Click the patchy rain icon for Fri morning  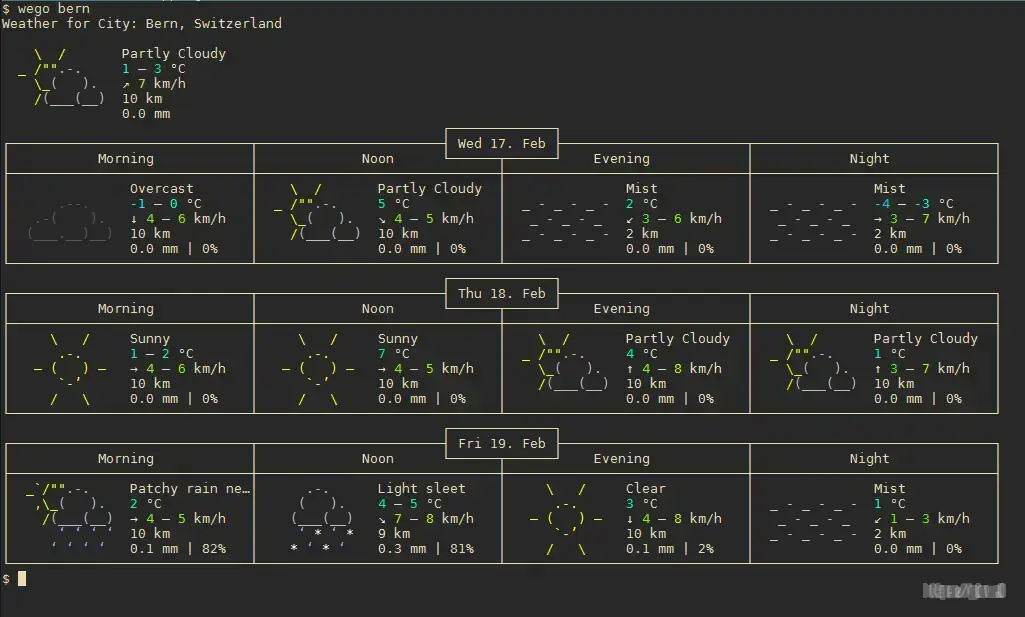[x=70, y=515]
